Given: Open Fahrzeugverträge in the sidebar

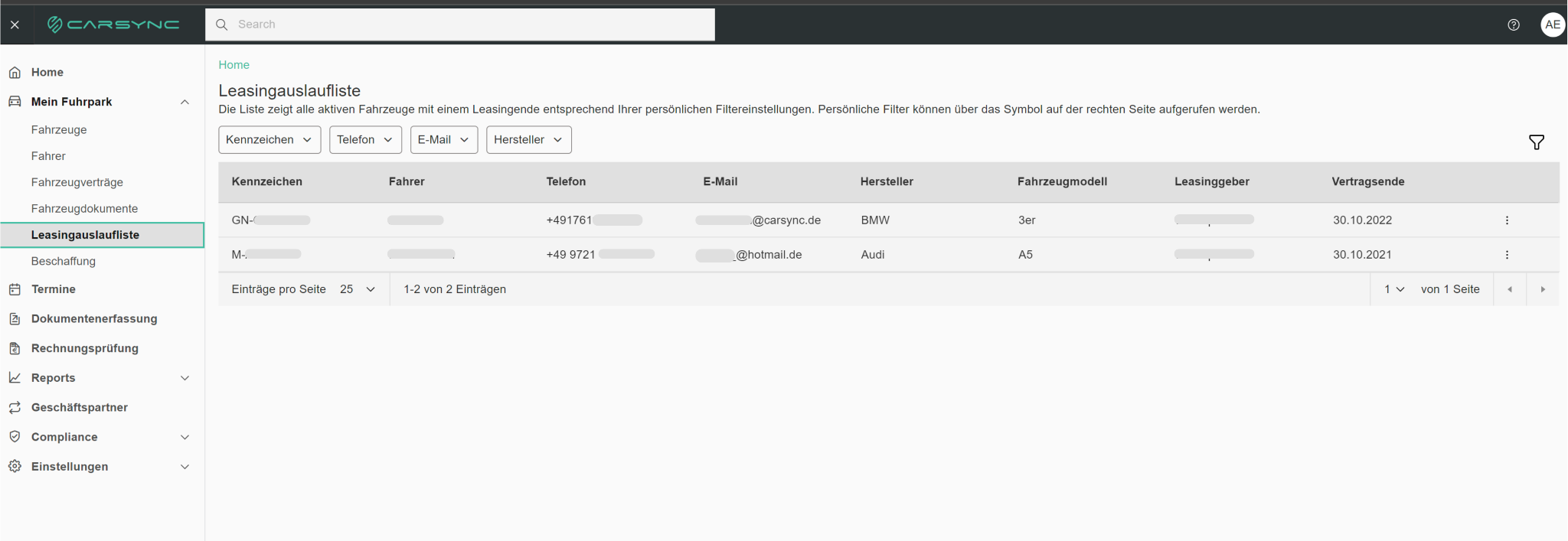Looking at the screenshot, I should click(x=77, y=182).
